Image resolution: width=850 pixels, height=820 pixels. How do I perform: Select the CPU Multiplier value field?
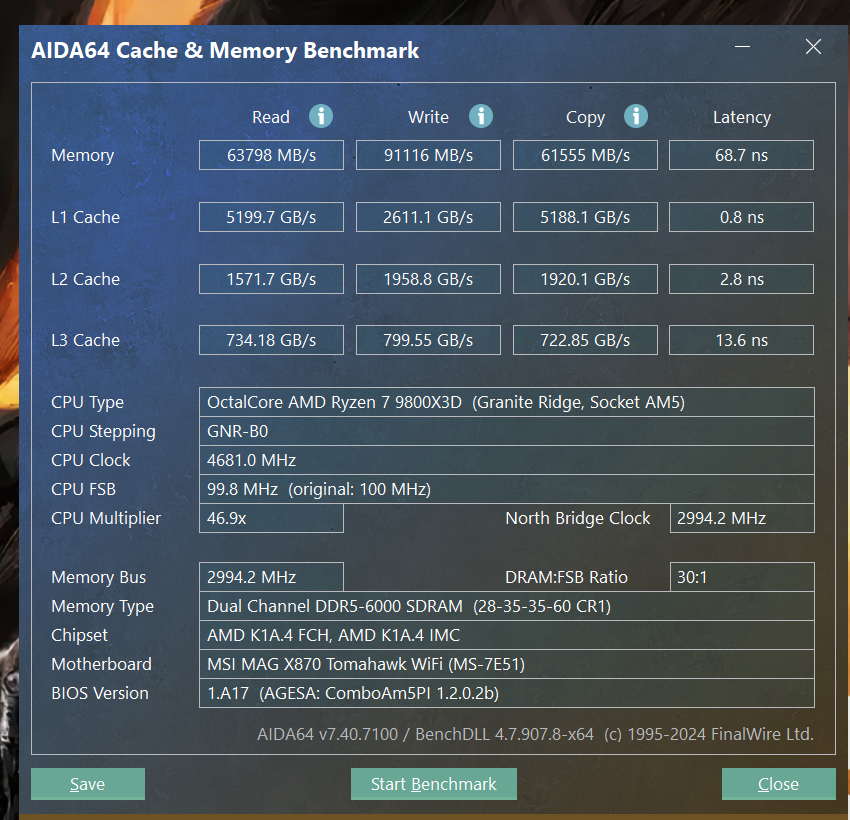pos(271,518)
